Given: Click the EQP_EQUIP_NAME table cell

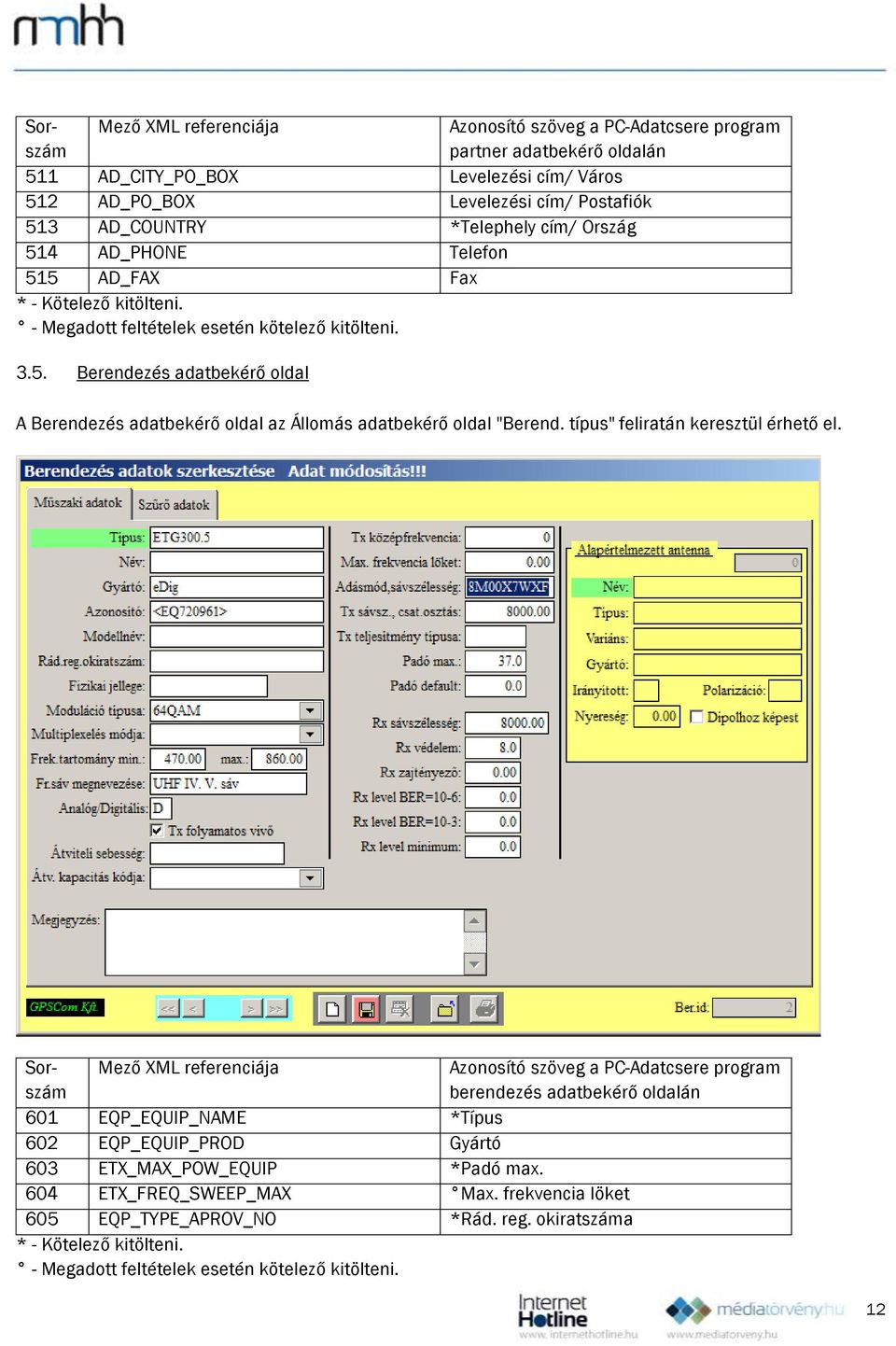Looking at the screenshot, I should click(266, 1117).
